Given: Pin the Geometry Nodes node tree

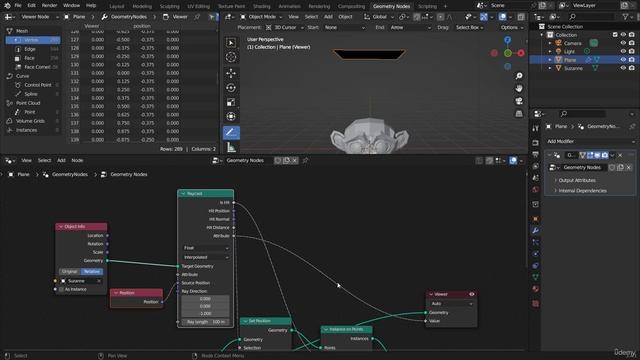Looking at the screenshot, I should 305,160.
